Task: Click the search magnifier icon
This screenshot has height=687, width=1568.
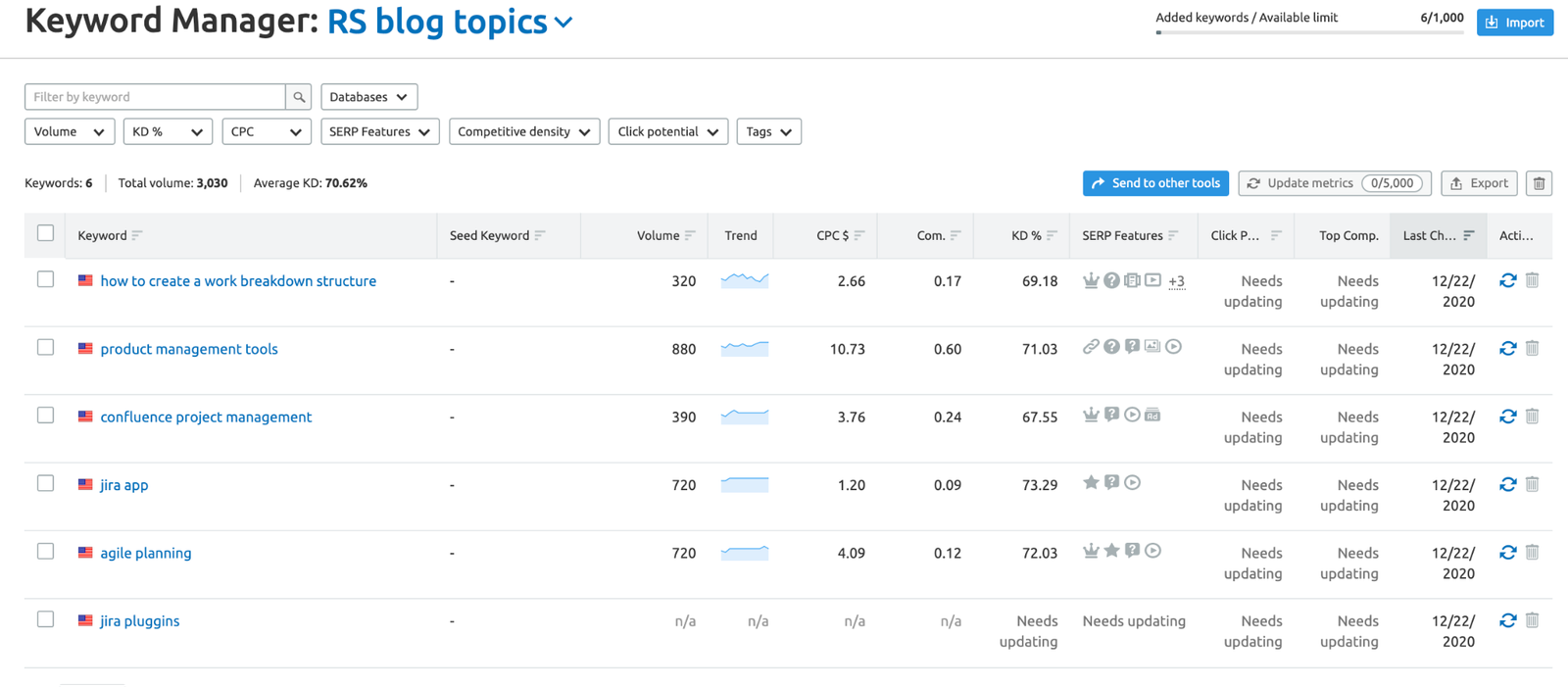Action: pyautogui.click(x=299, y=97)
